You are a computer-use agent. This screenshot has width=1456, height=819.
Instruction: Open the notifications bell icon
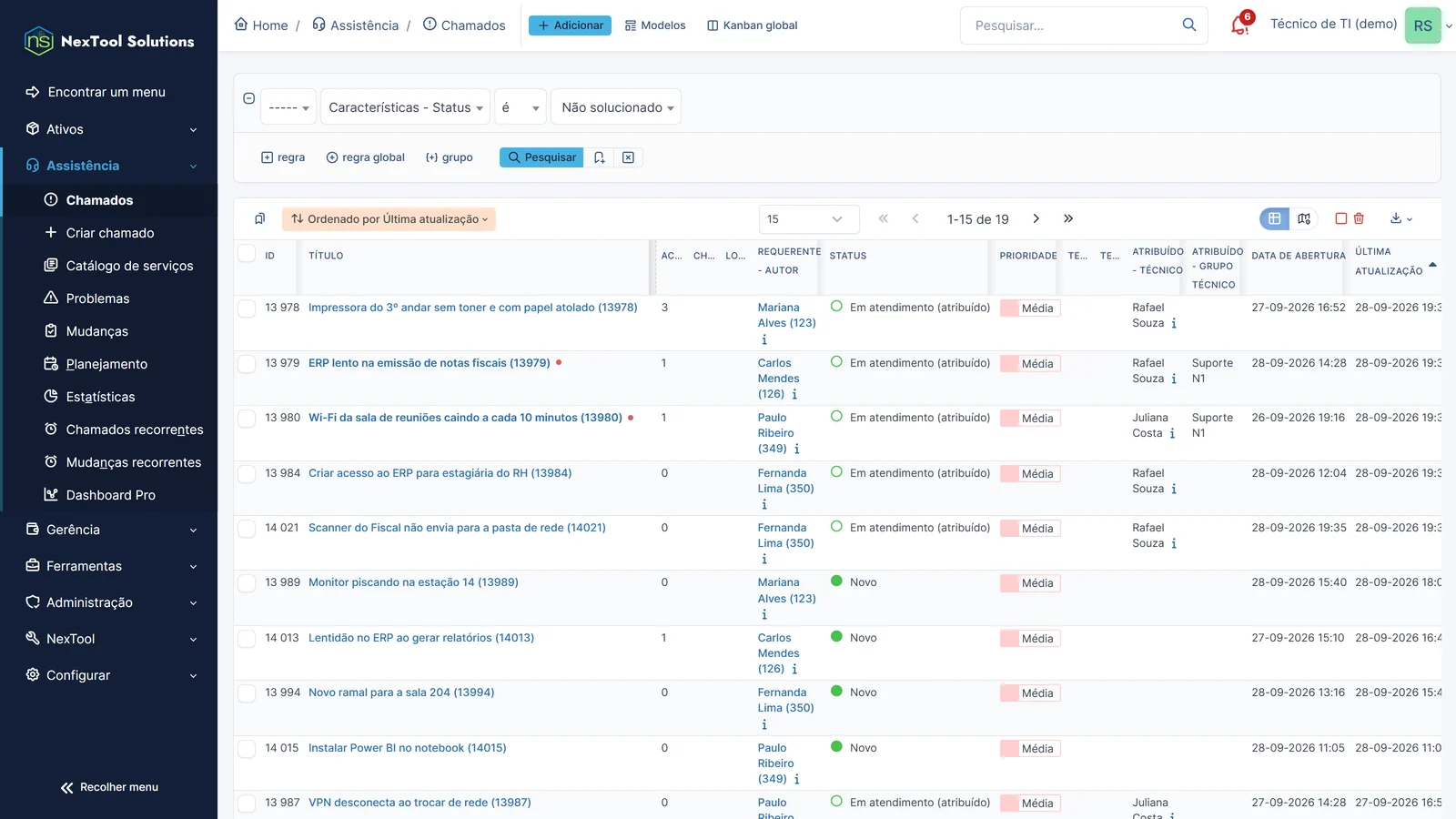1239,25
